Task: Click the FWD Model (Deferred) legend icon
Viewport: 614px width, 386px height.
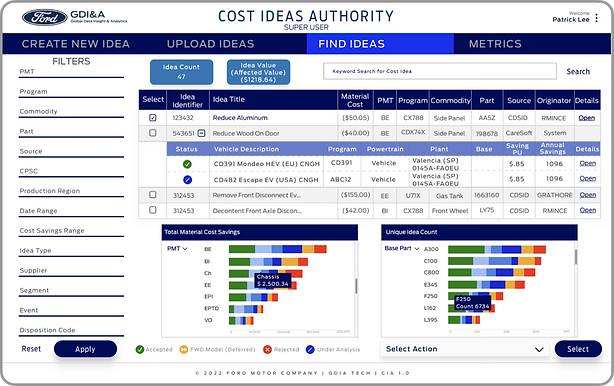Action: 184,350
